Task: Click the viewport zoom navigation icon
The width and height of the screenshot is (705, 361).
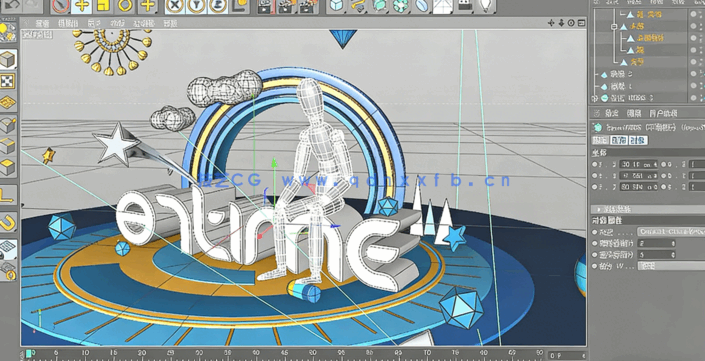Action: (561, 23)
